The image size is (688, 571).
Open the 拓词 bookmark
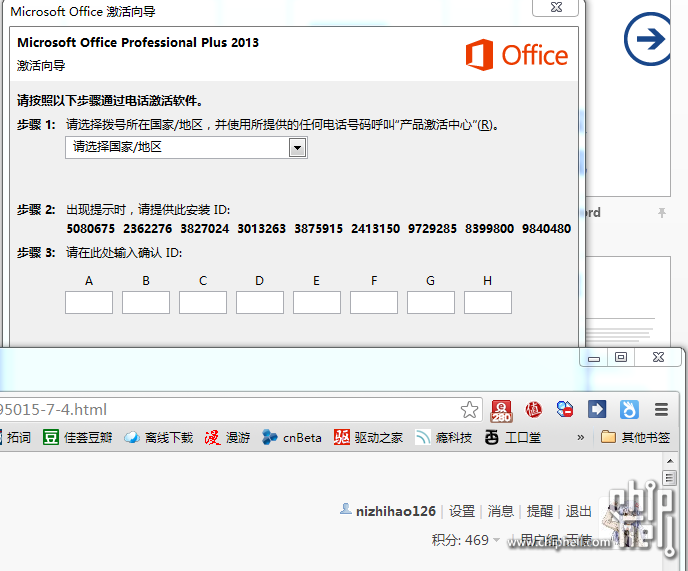point(16,437)
